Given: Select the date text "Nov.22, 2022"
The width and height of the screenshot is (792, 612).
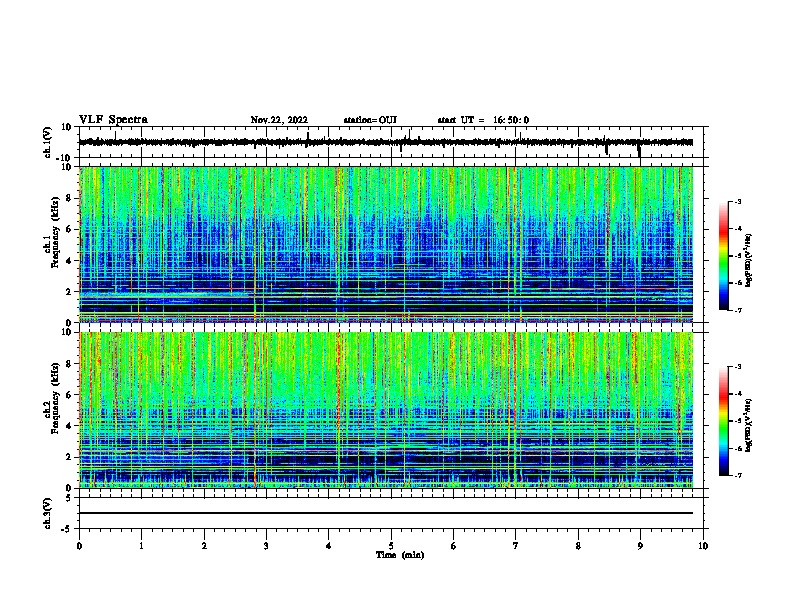Looking at the screenshot, I should (279, 120).
